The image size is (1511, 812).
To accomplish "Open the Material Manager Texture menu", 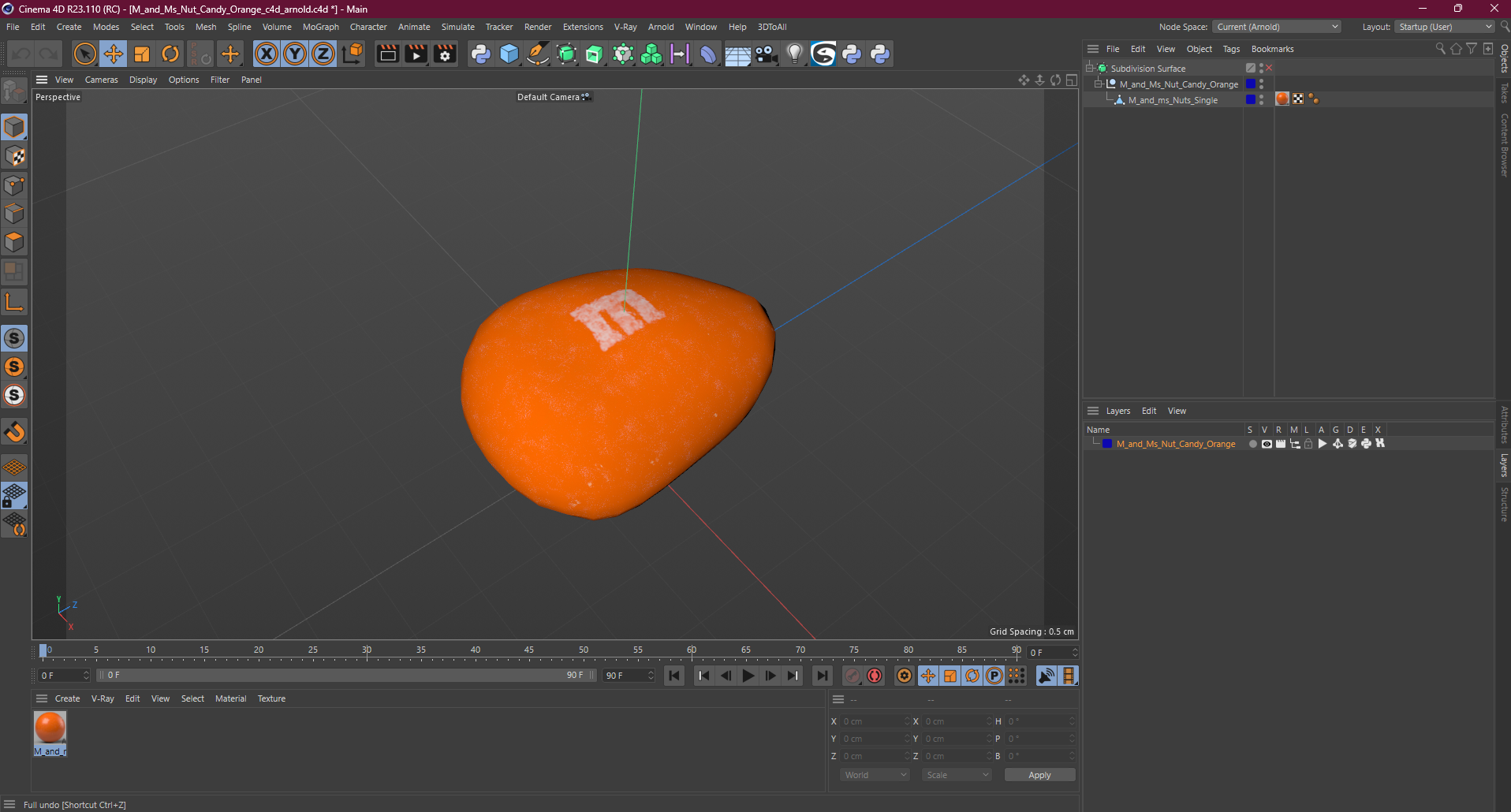I will tap(271, 698).
